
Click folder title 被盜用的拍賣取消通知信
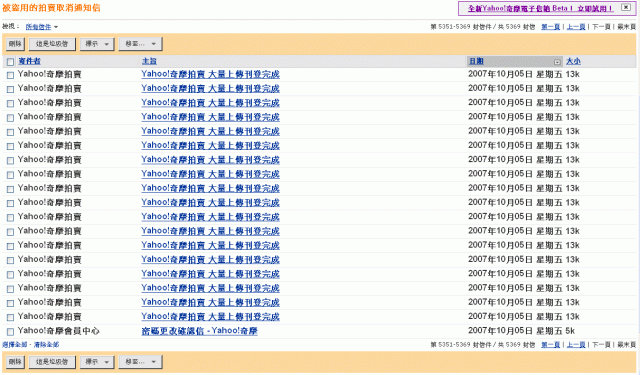click(51, 8)
